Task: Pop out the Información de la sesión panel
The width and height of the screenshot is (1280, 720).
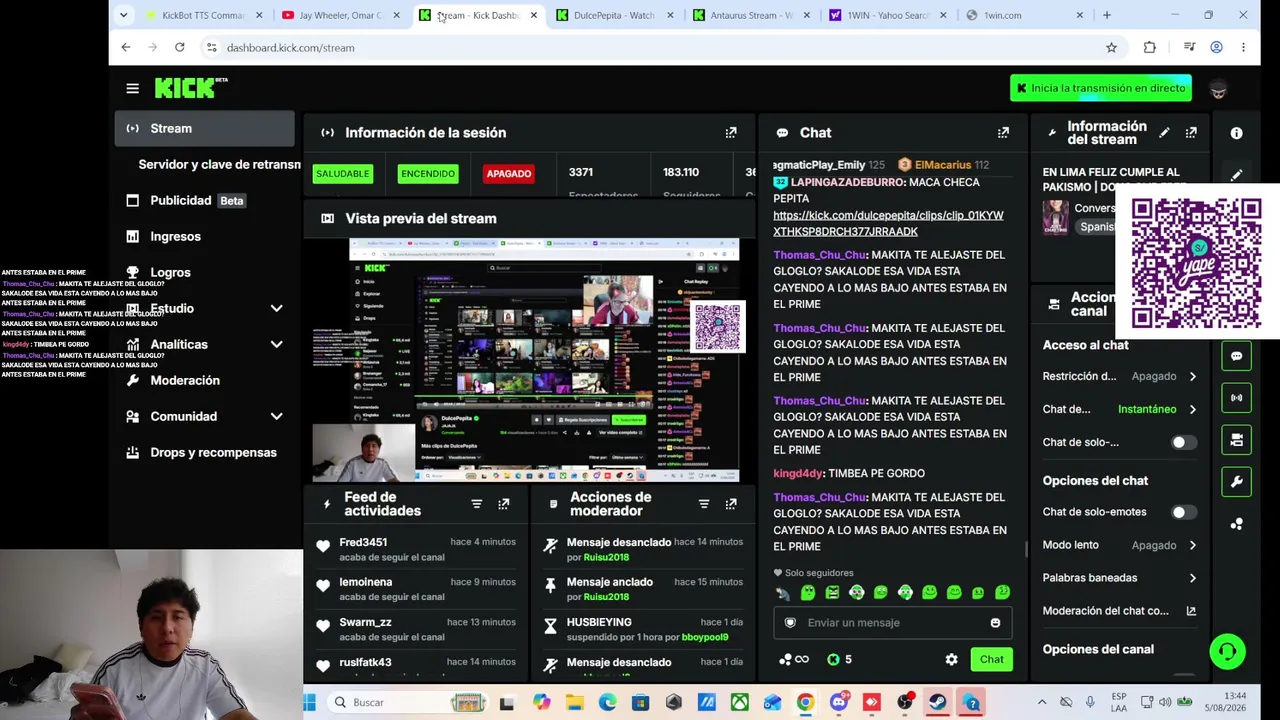Action: pyautogui.click(x=731, y=132)
